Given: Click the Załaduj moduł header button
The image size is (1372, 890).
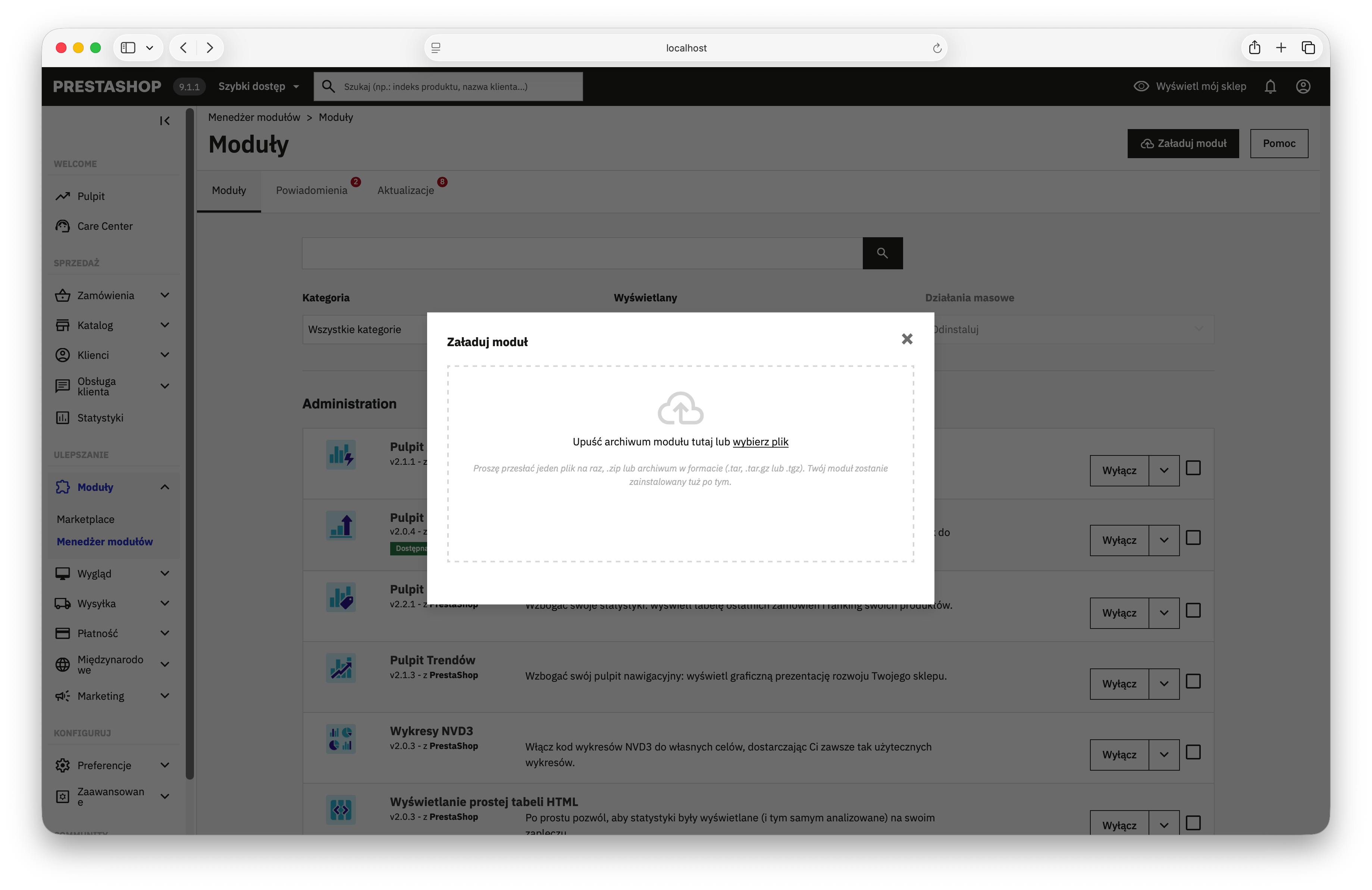Looking at the screenshot, I should [x=1183, y=144].
